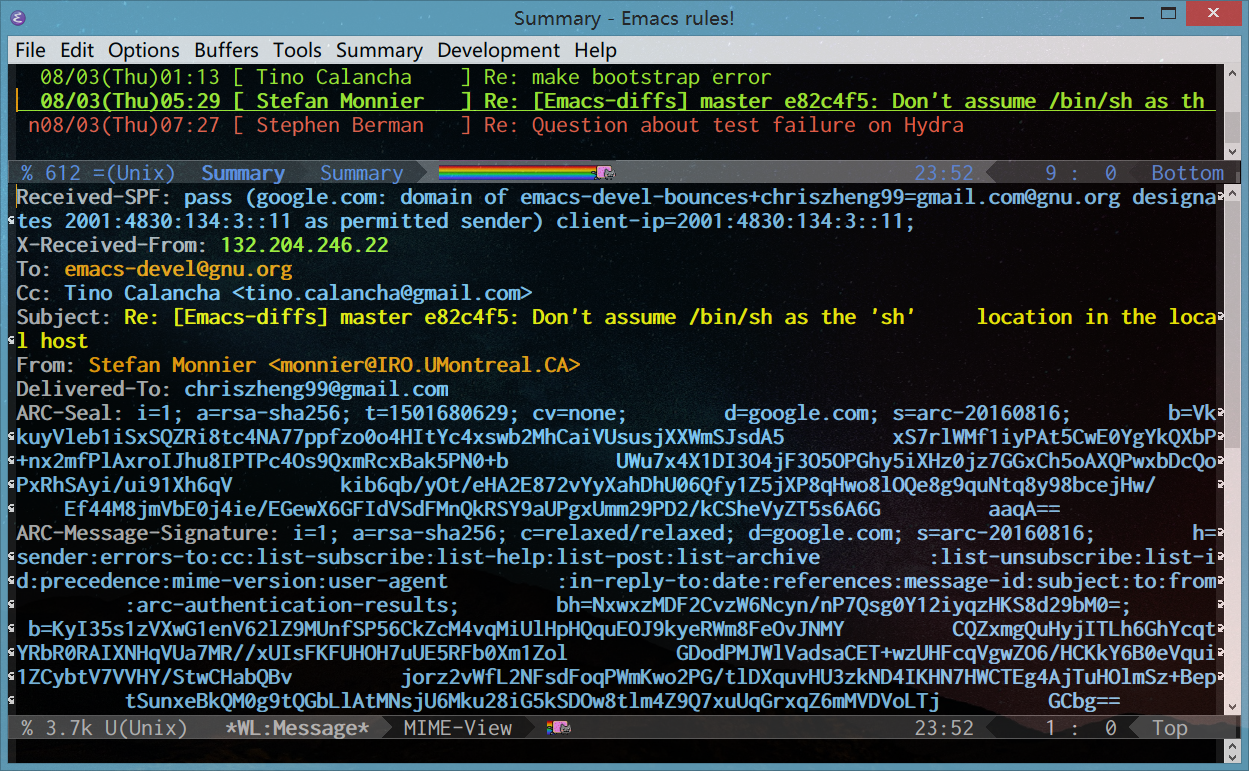The width and height of the screenshot is (1249, 771).
Task: Click the Nyan cat icon in the WL:Message mode line
Action: click(x=560, y=728)
